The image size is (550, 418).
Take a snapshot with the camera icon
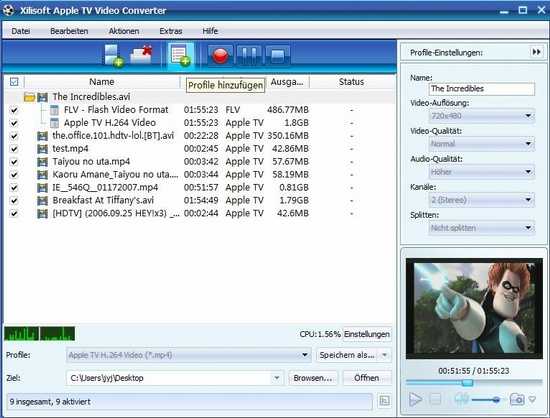coord(517,399)
